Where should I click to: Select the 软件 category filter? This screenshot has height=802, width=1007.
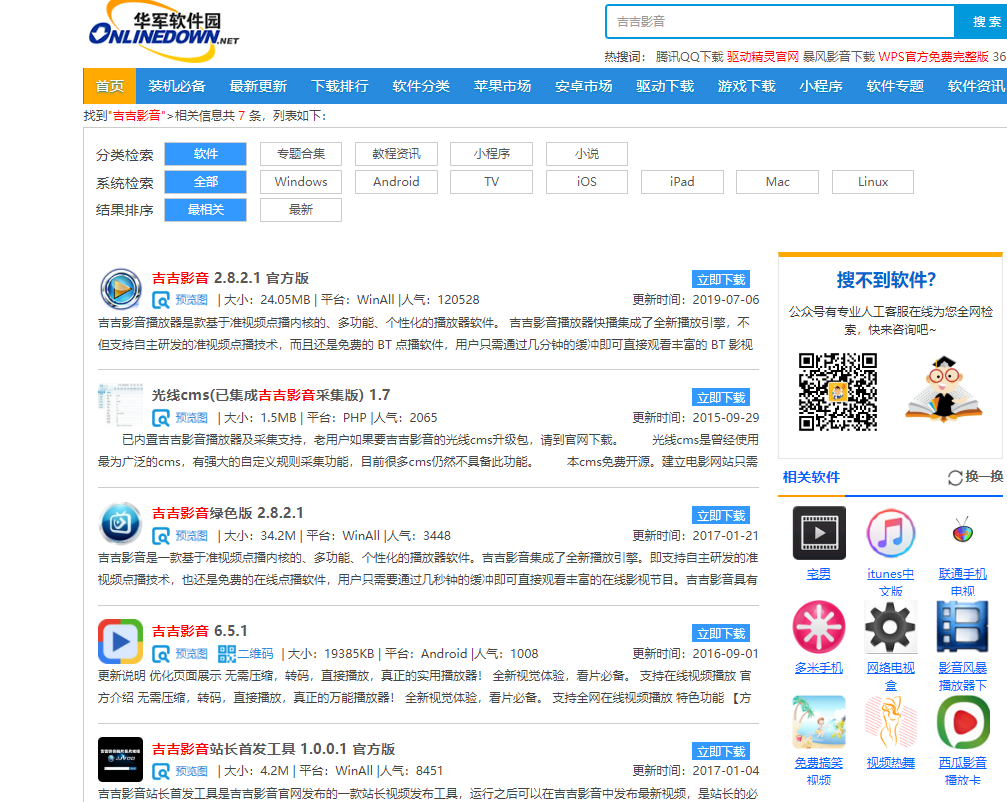206,154
